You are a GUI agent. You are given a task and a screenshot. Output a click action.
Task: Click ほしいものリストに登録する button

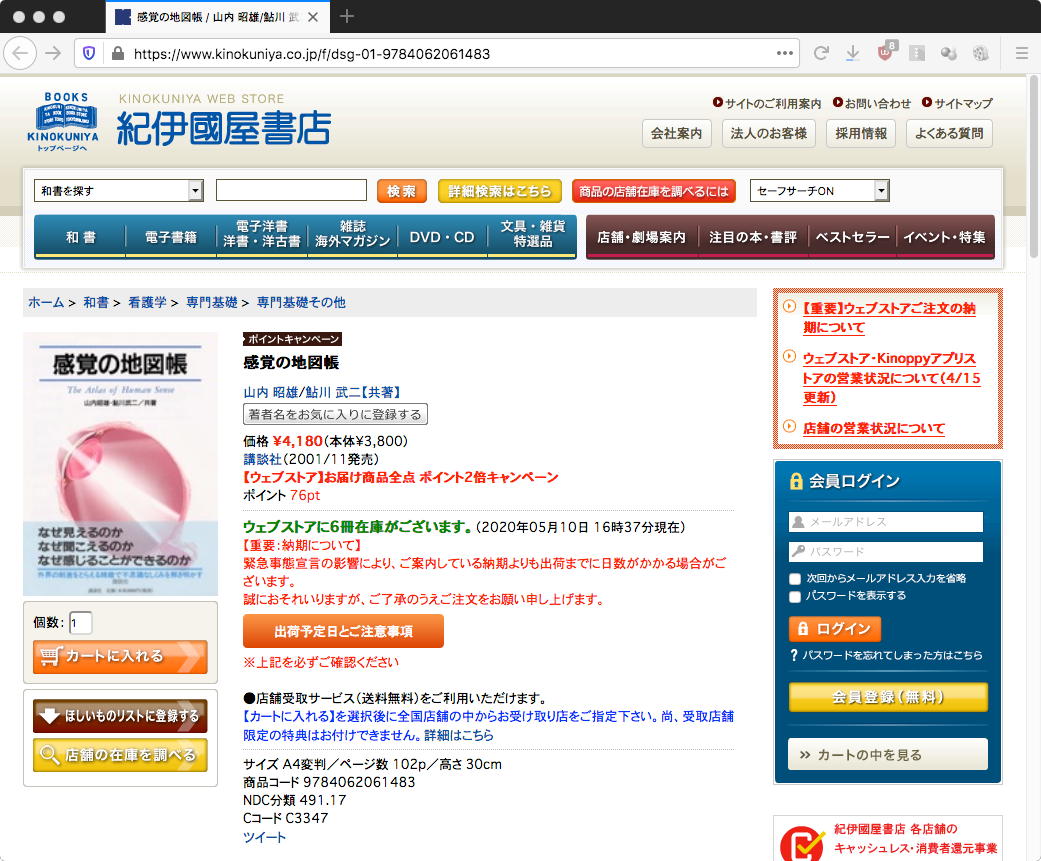(120, 716)
